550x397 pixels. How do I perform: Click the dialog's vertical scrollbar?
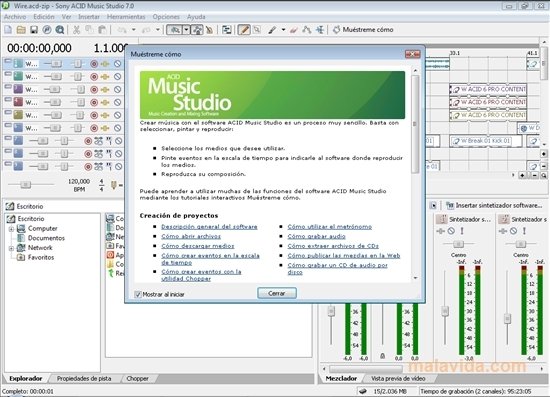pos(415,174)
